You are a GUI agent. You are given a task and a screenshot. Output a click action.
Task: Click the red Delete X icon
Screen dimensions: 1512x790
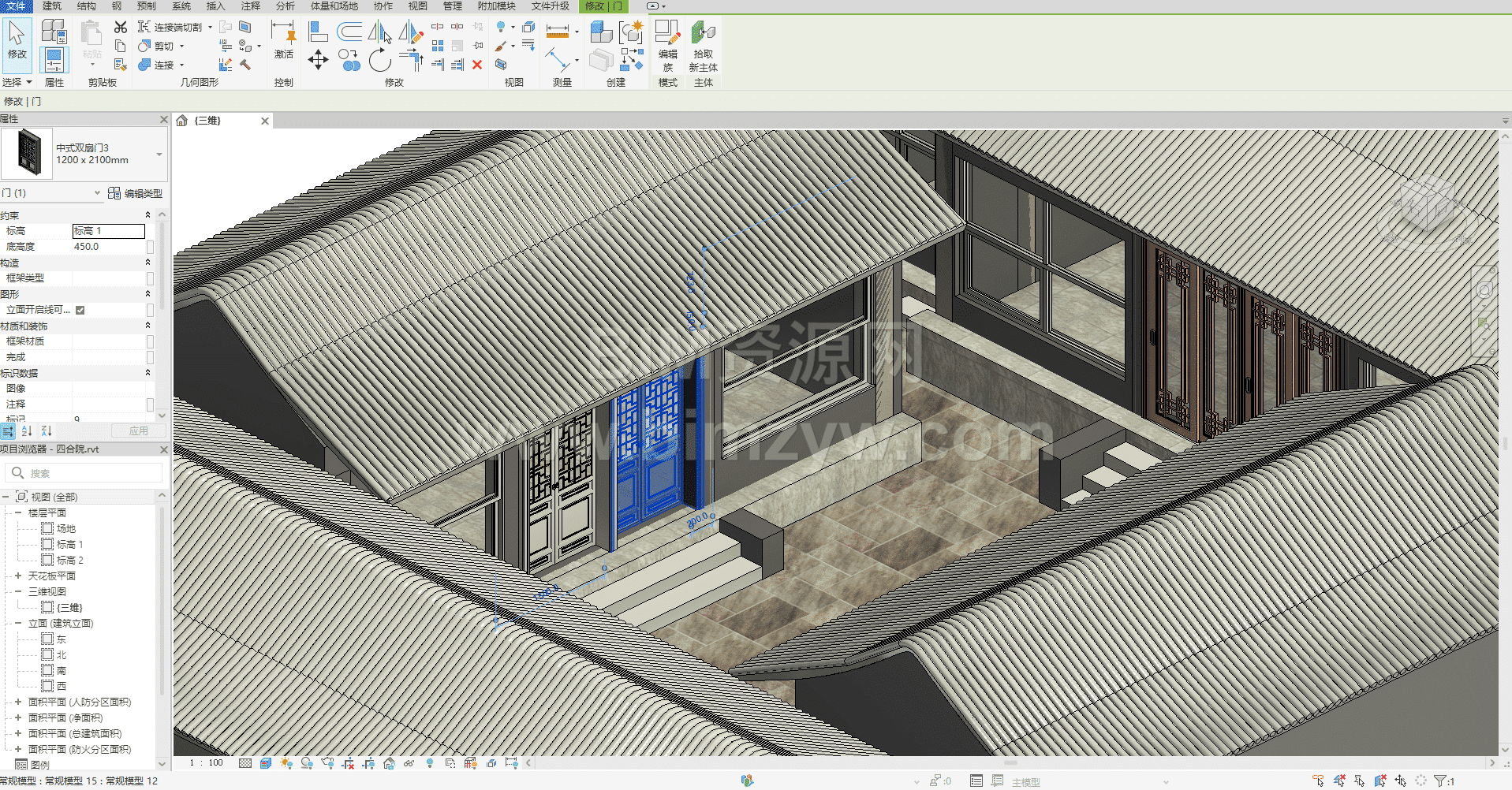[477, 65]
